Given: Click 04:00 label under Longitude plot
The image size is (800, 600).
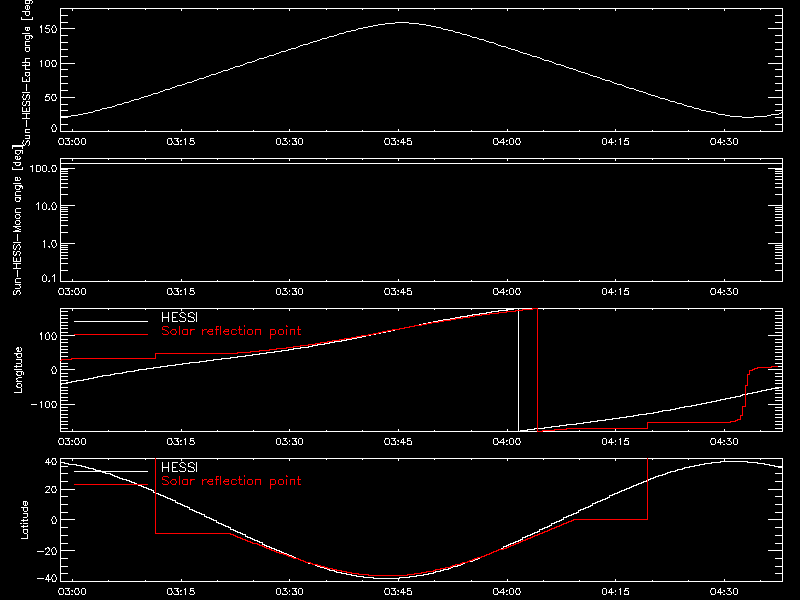Looking at the screenshot, I should (507, 442).
